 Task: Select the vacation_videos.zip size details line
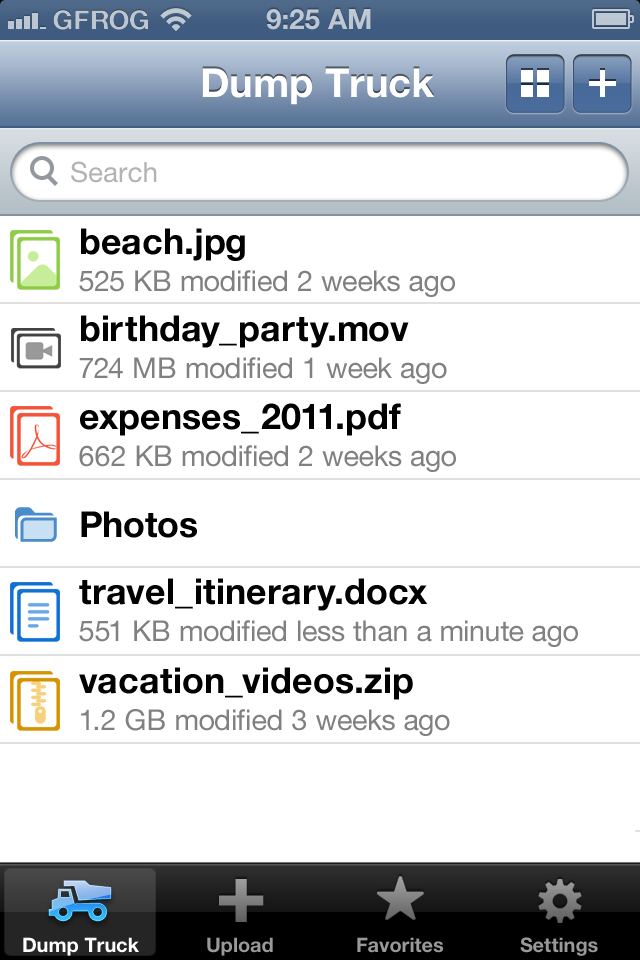point(265,720)
